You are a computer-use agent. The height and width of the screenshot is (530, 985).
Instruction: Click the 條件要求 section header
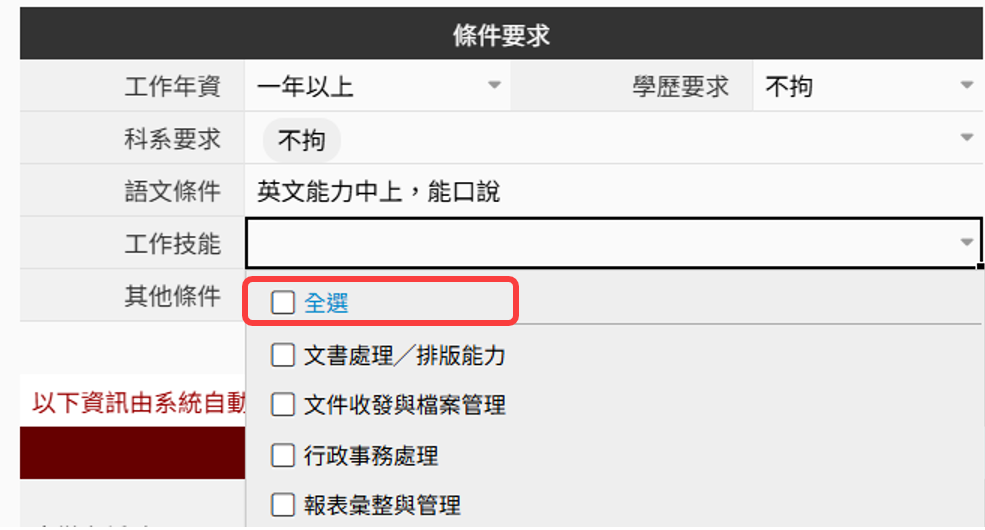point(501,37)
